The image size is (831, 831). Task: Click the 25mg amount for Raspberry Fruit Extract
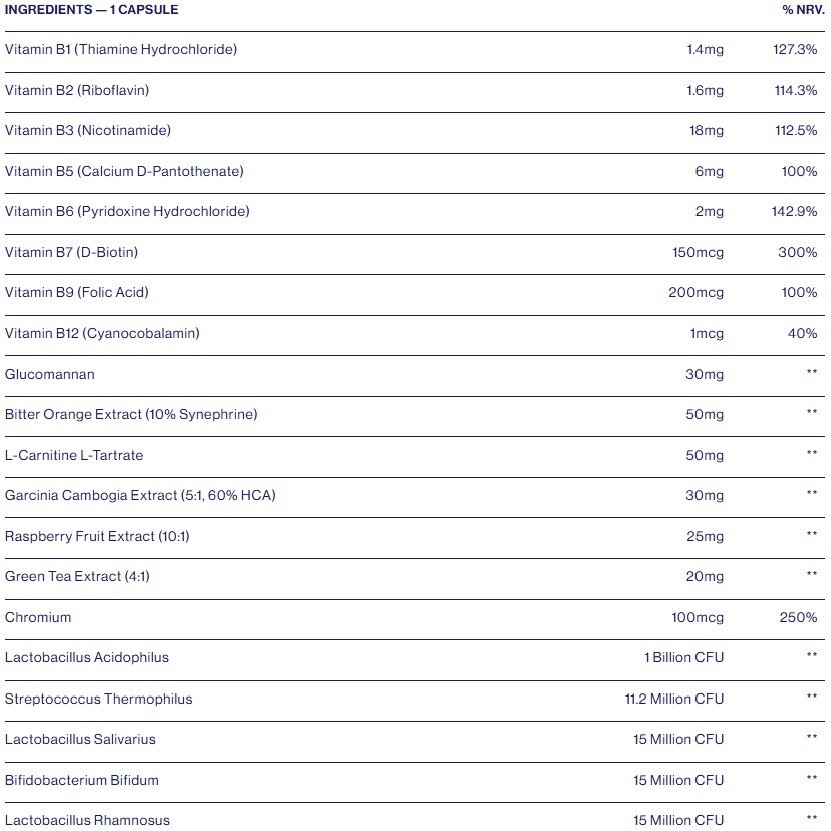(x=705, y=536)
